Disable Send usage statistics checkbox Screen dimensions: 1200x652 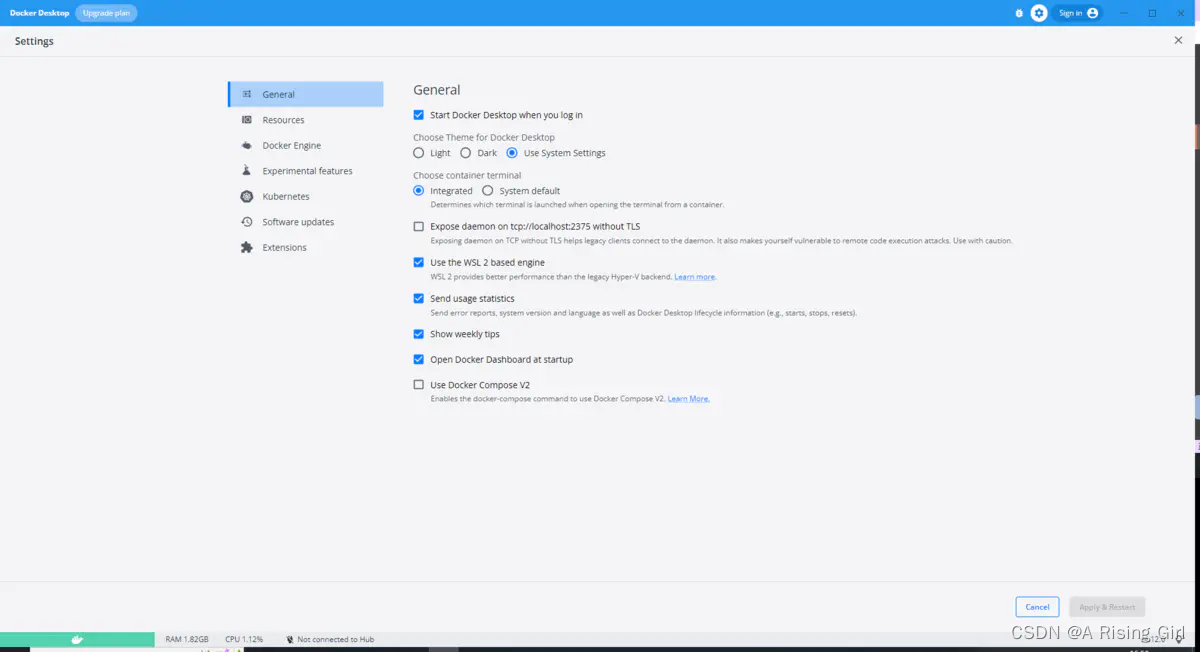tap(419, 298)
